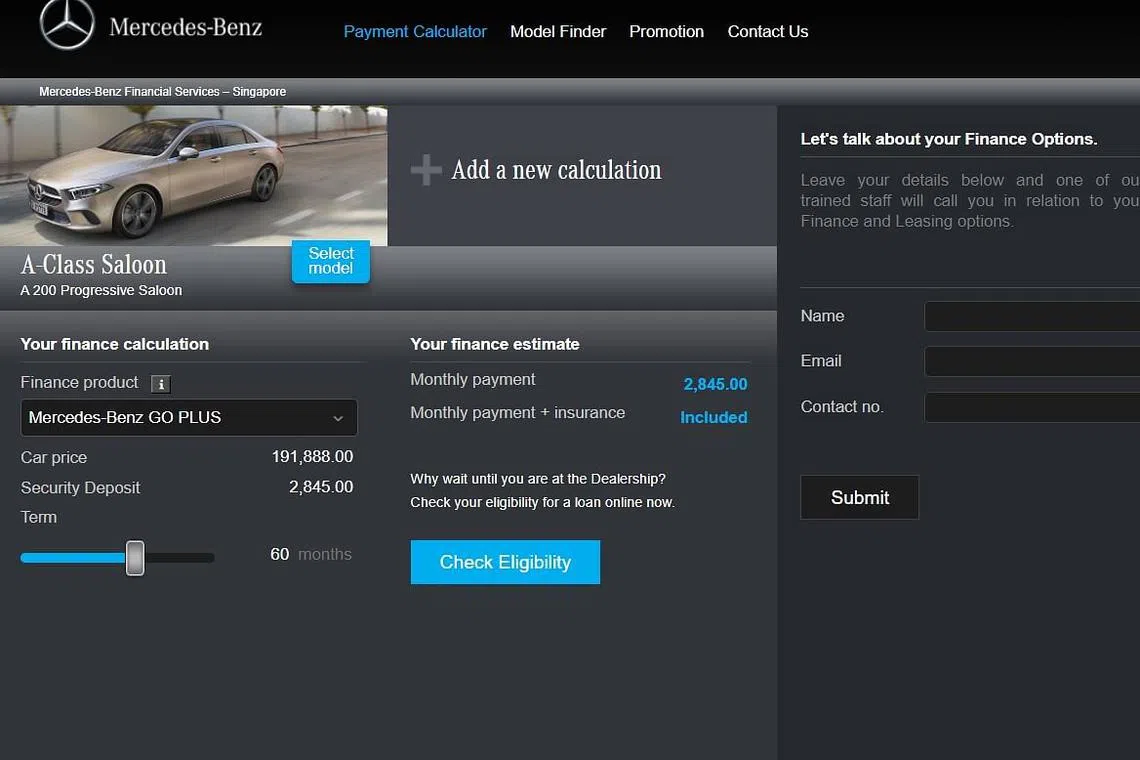
Task: Open the Promotion menu item
Action: click(x=666, y=32)
